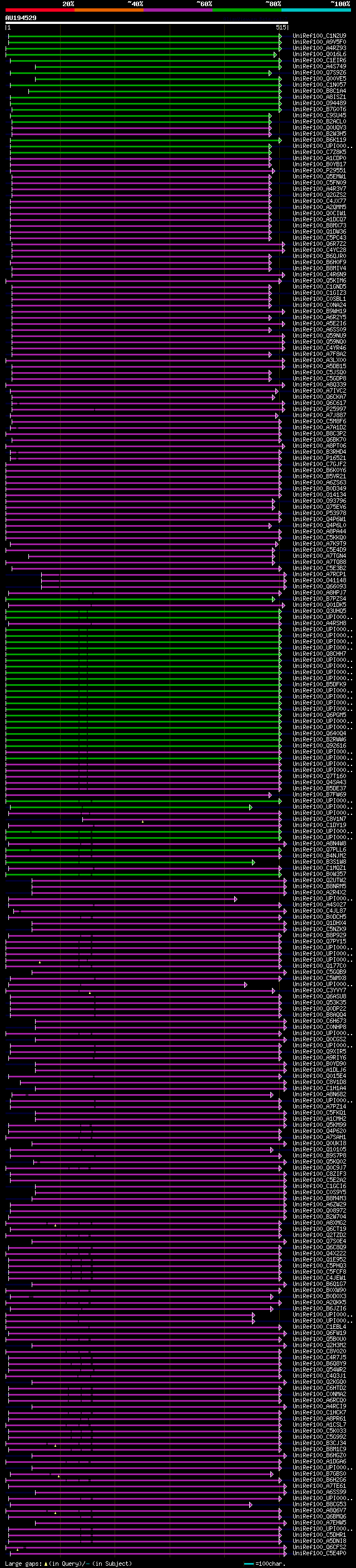Select hit label UniRef100_P25997

pos(319,409)
